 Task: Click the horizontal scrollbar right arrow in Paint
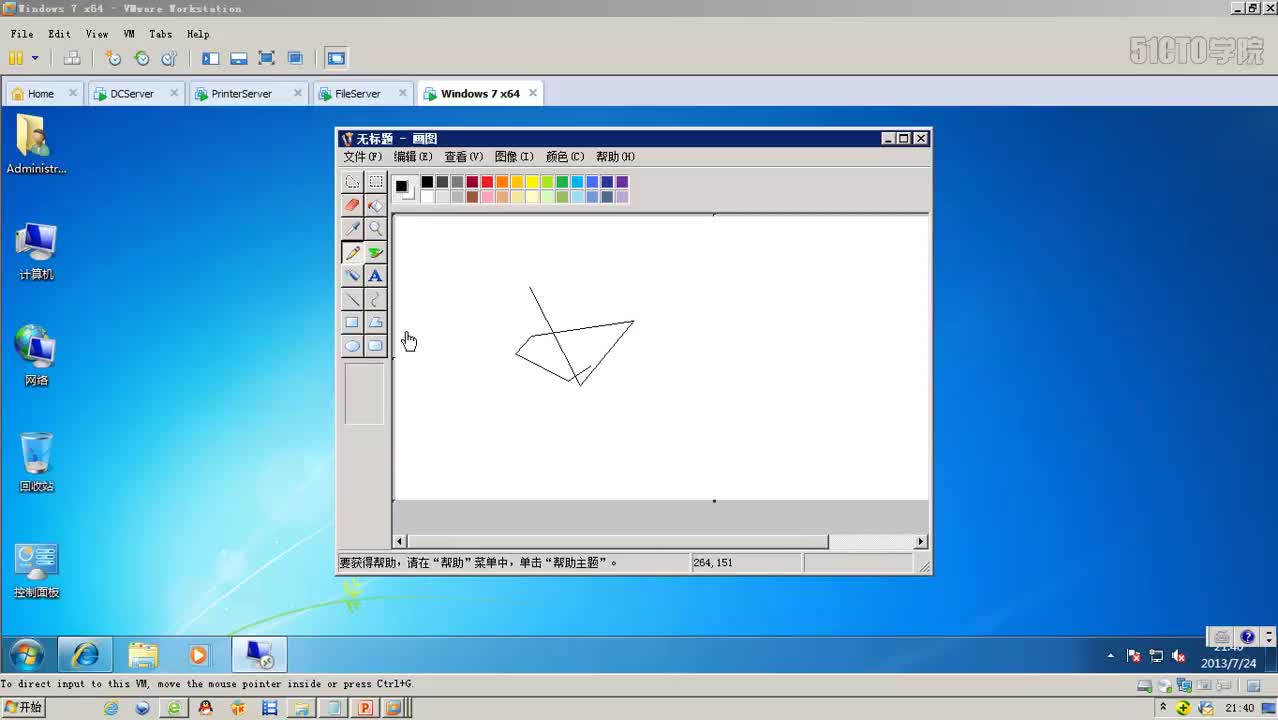[921, 541]
